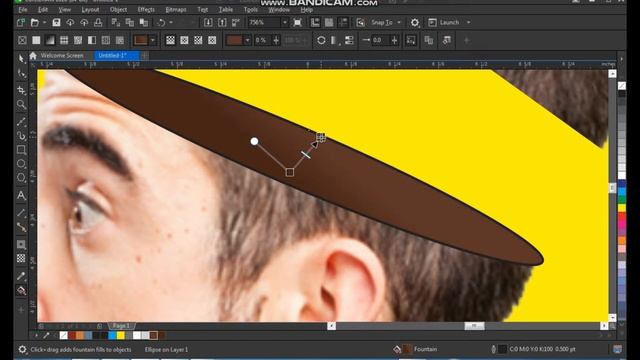Select the Polygon tool

click(x=21, y=178)
